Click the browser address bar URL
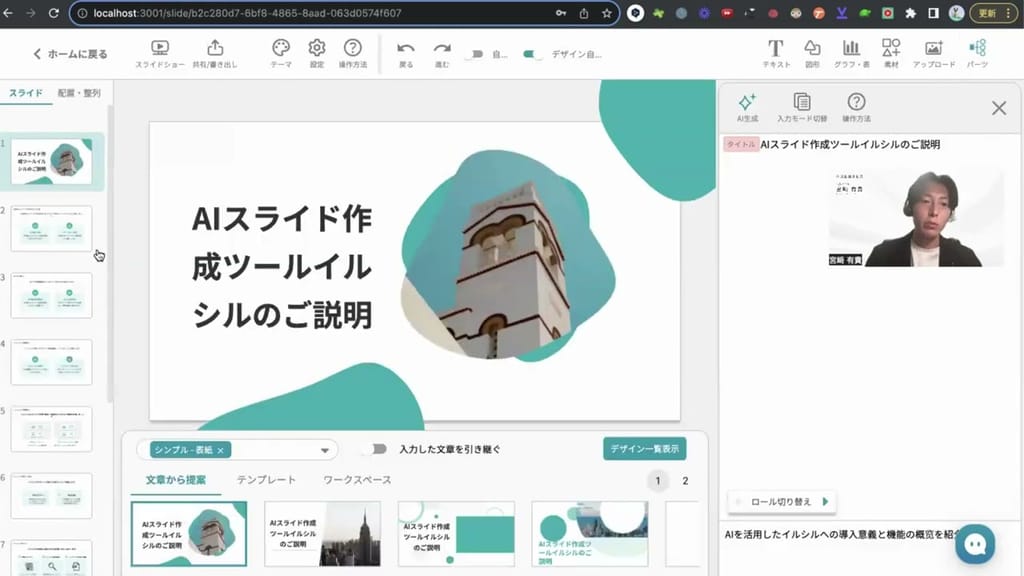This screenshot has width=1024, height=576. point(247,13)
